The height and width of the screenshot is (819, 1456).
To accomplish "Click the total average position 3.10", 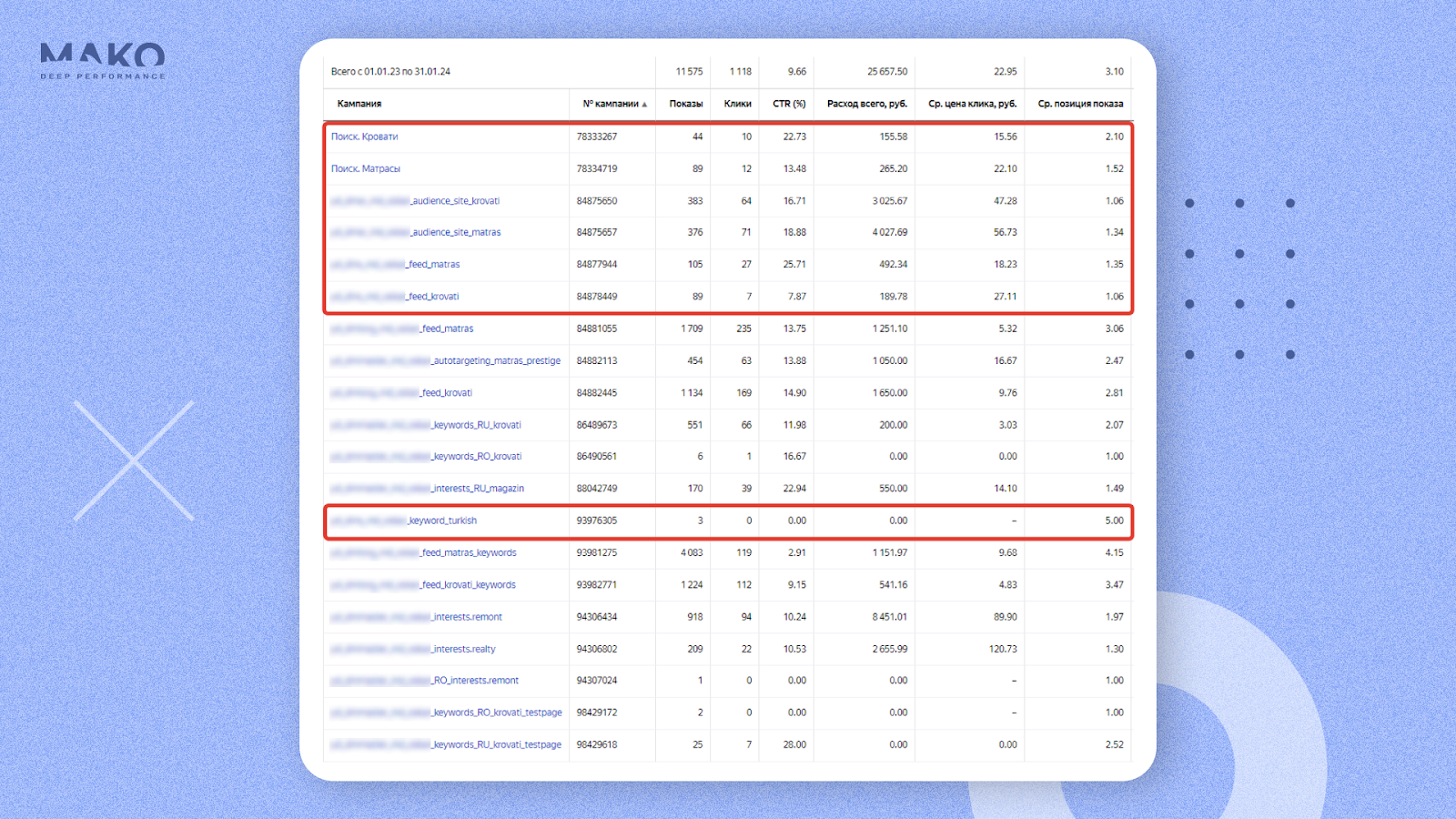I will tap(1115, 71).
